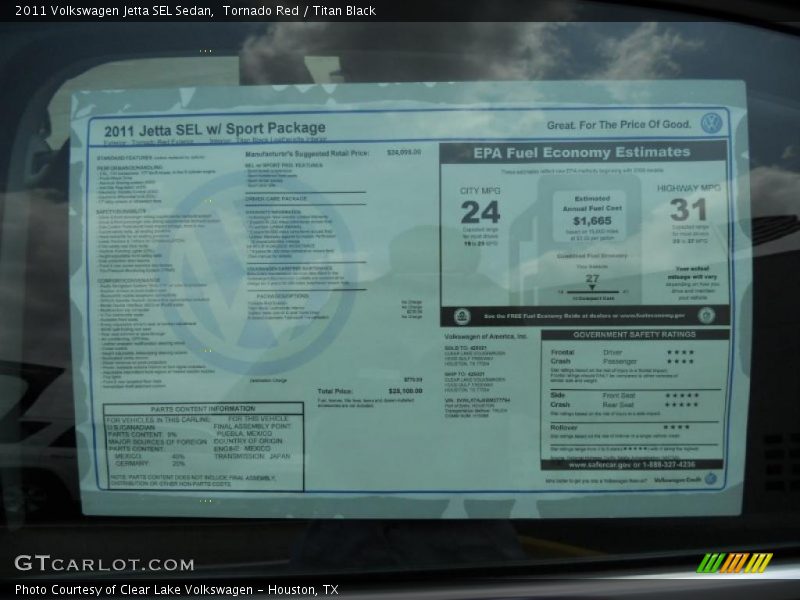Click the heading '2011 Jetta SEL w/ Sport Package'
Screen dimensions: 800x600
pyautogui.click(x=214, y=129)
